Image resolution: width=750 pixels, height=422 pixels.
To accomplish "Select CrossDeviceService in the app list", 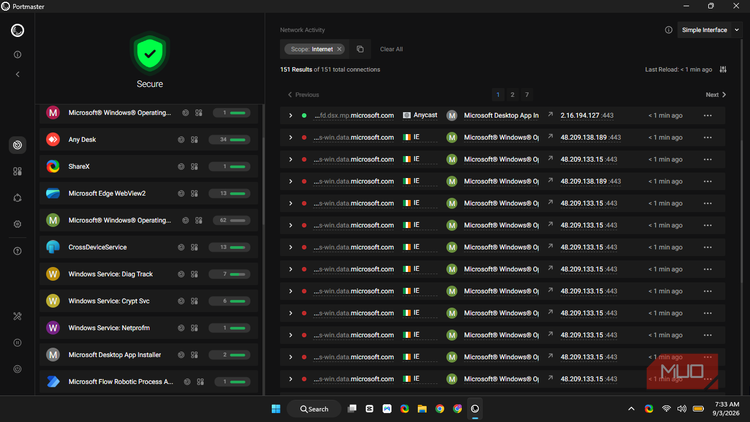I will [x=149, y=247].
